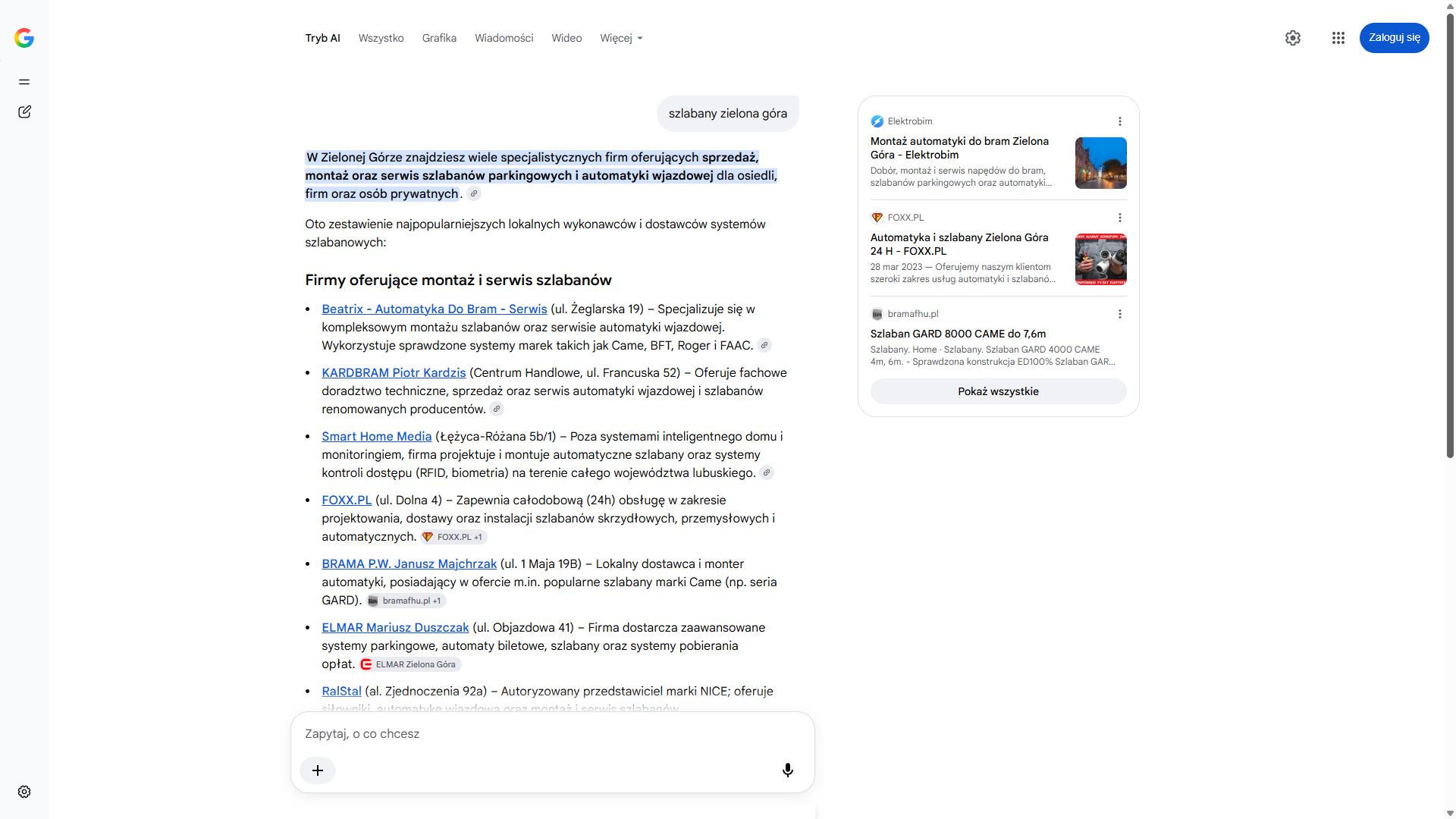Image resolution: width=1456 pixels, height=819 pixels.
Task: Open ELMAR Mariusz Duszczak link
Action: point(395,628)
